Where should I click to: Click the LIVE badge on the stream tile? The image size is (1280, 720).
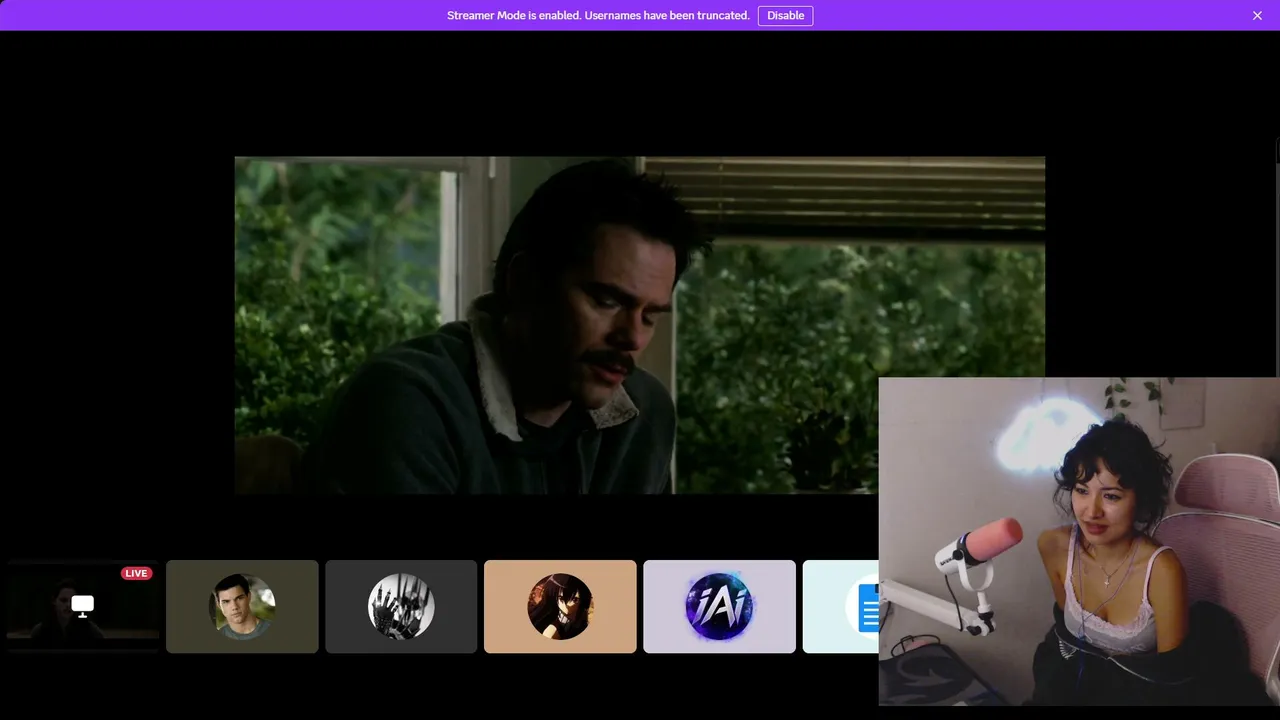point(136,573)
